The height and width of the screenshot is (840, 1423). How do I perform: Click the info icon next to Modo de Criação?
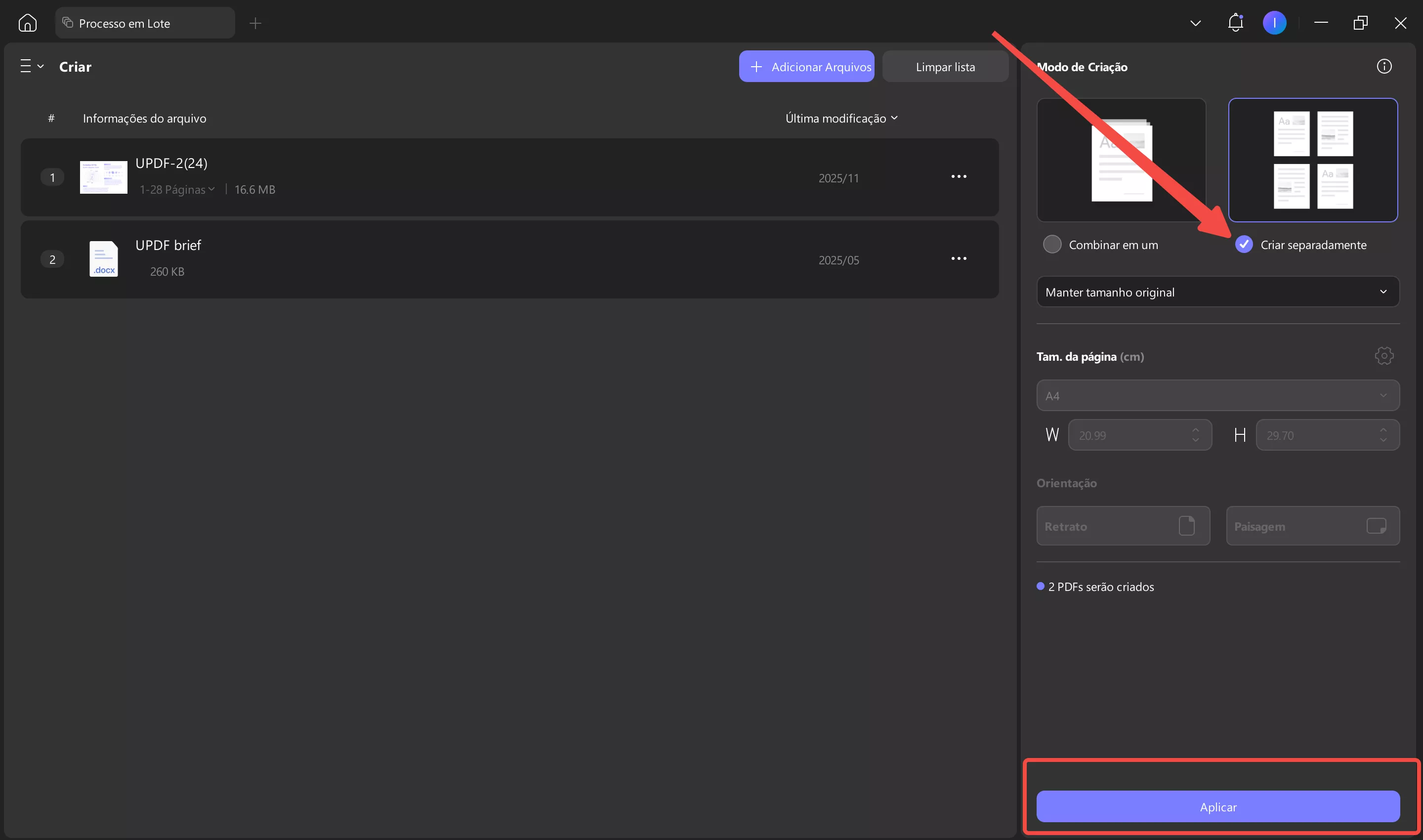point(1384,66)
